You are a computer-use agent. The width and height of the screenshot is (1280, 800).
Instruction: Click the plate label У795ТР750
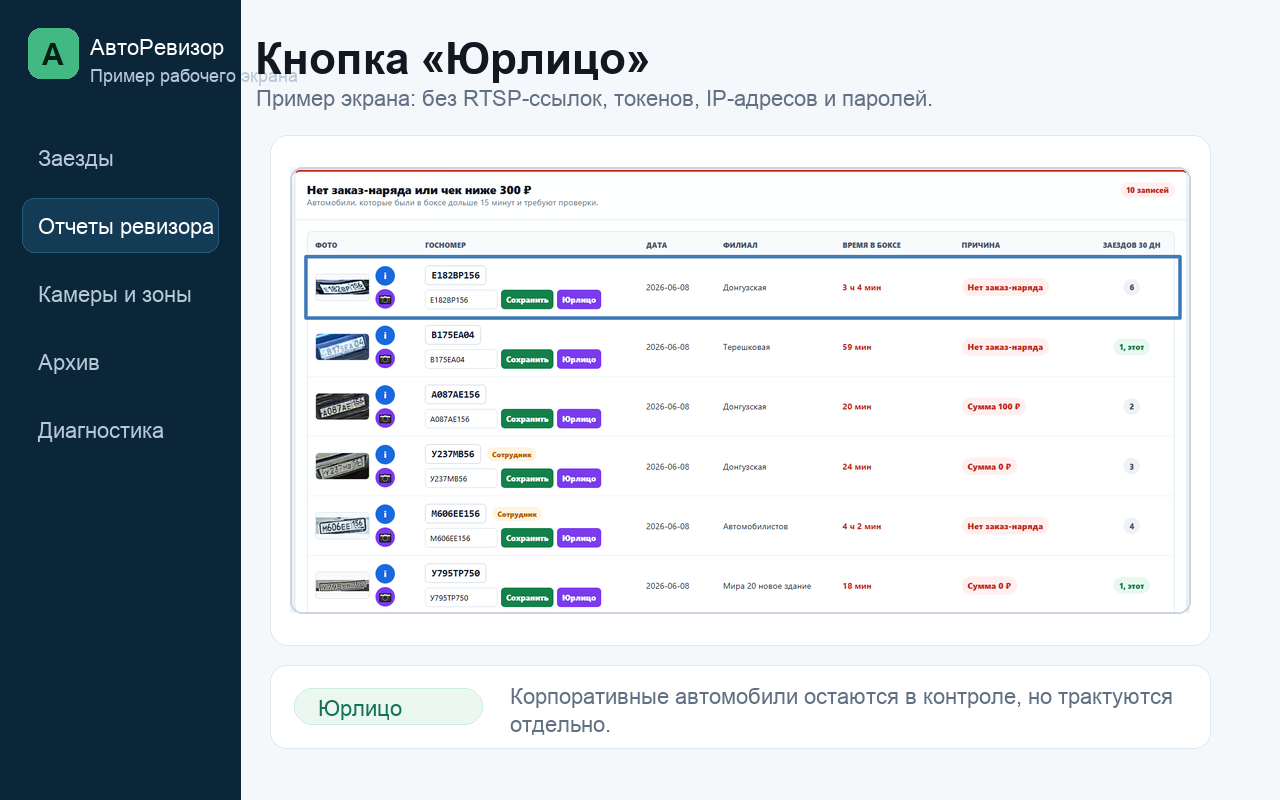pos(456,574)
